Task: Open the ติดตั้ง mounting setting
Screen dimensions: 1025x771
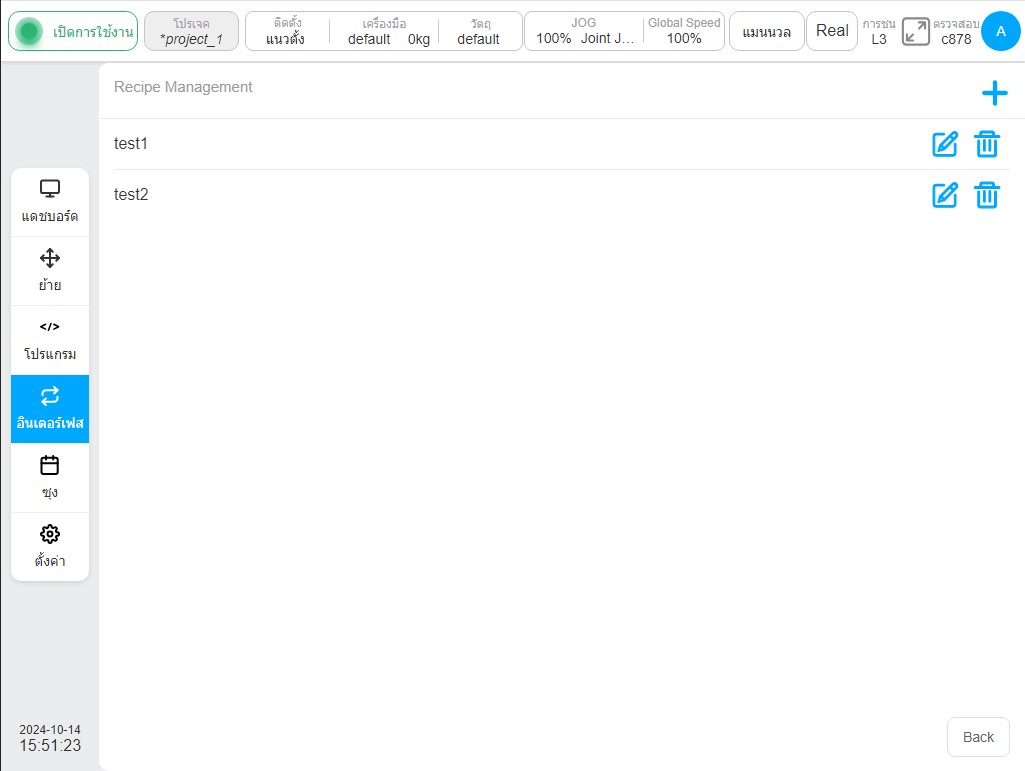Action: (286, 31)
